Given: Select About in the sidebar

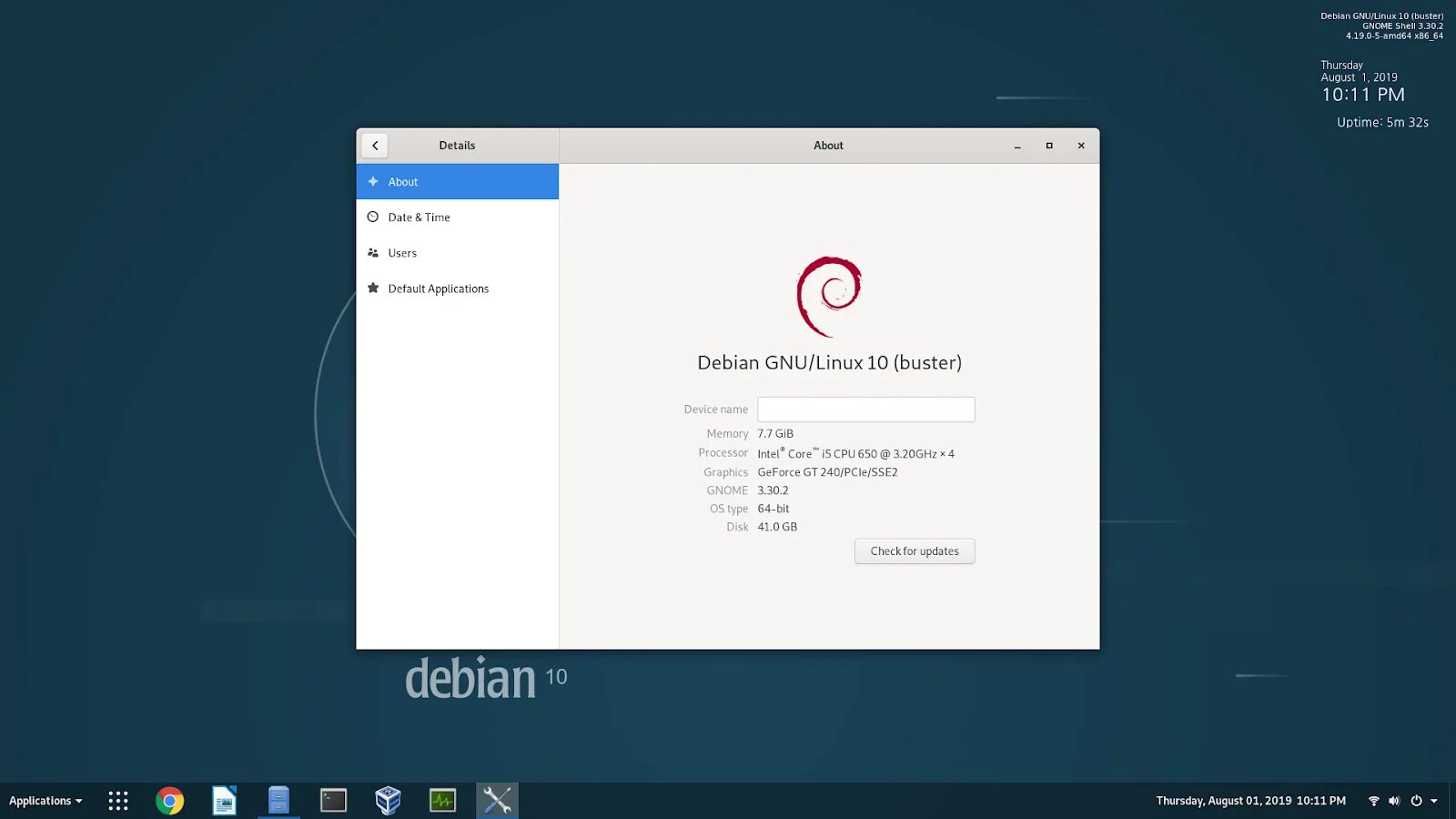Looking at the screenshot, I should (457, 182).
